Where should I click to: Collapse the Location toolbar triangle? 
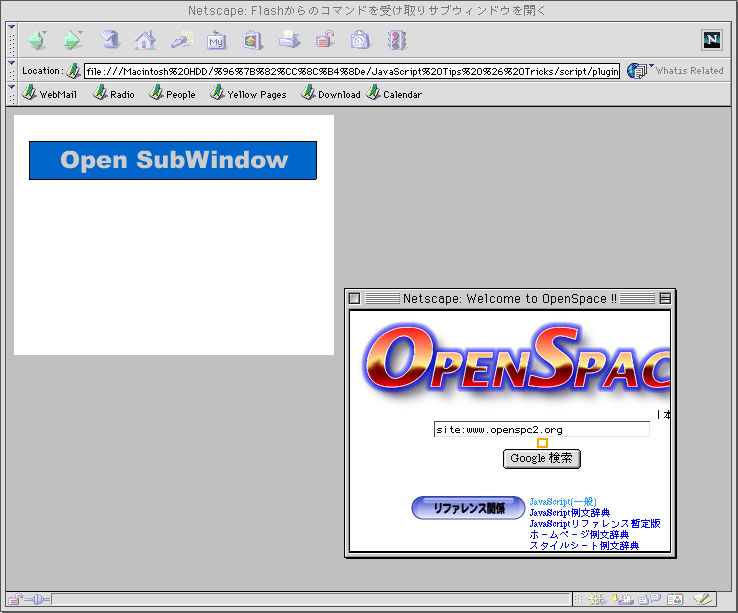[x=12, y=63]
